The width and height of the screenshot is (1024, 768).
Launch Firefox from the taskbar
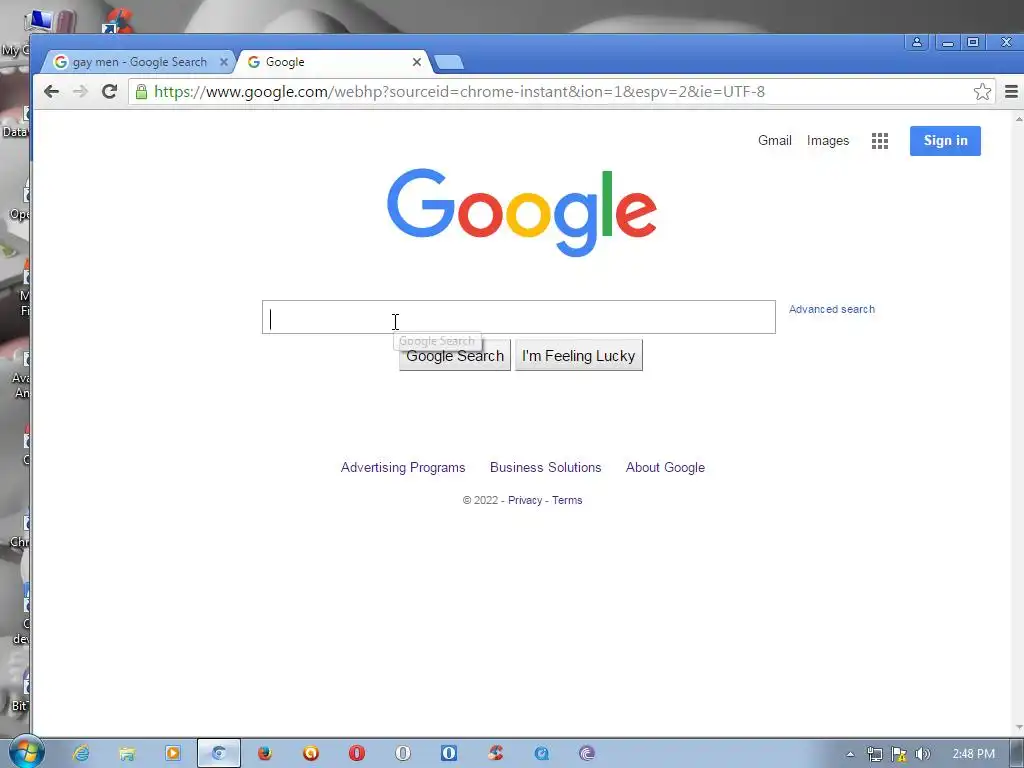(264, 754)
